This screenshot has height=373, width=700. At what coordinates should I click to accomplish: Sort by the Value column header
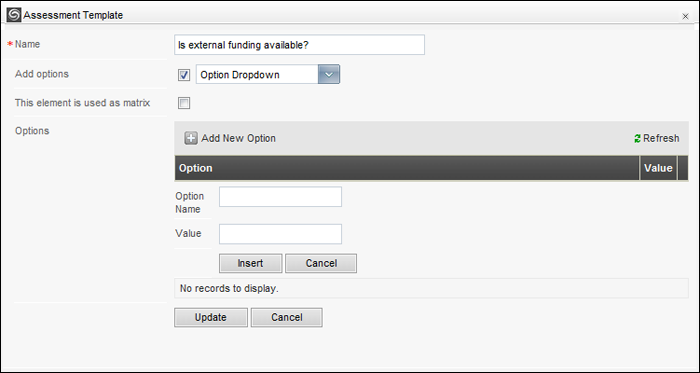tap(658, 168)
